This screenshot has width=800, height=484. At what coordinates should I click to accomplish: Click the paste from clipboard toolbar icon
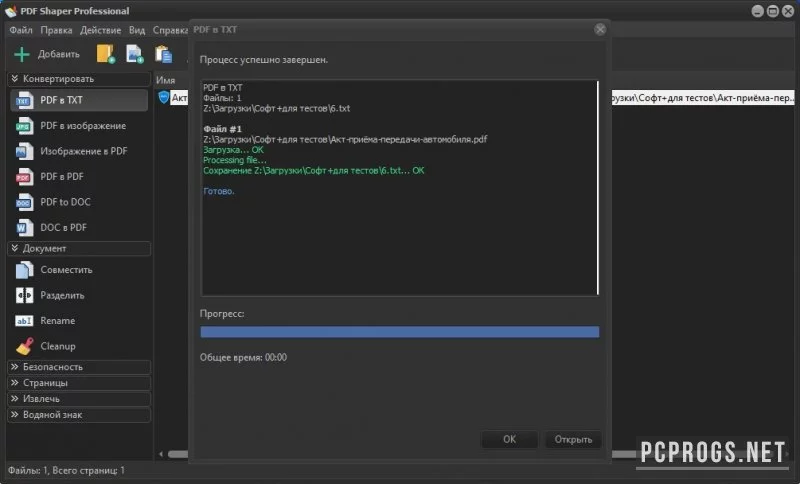click(164, 54)
